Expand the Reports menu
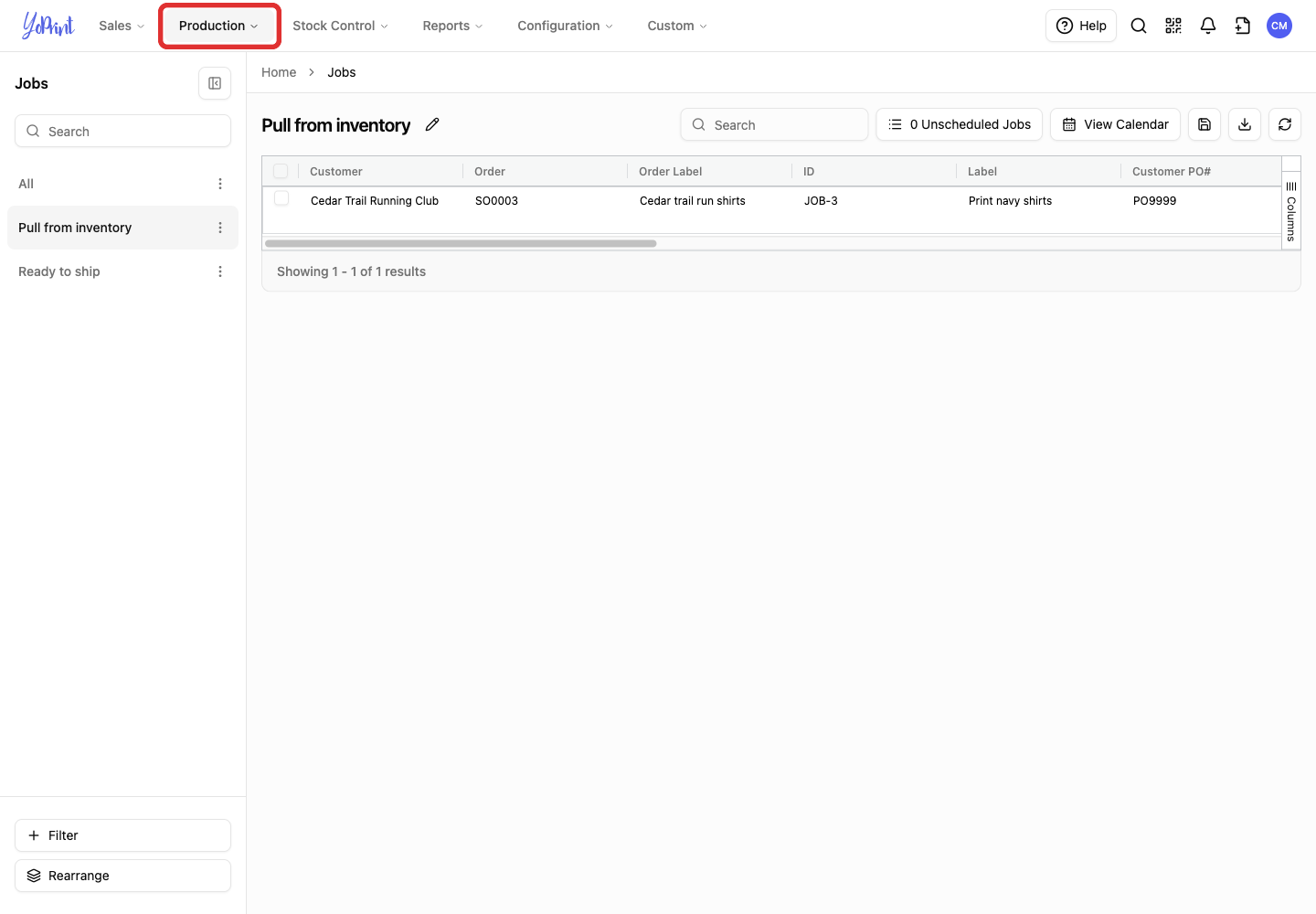Viewport: 1316px width, 914px height. point(452,26)
